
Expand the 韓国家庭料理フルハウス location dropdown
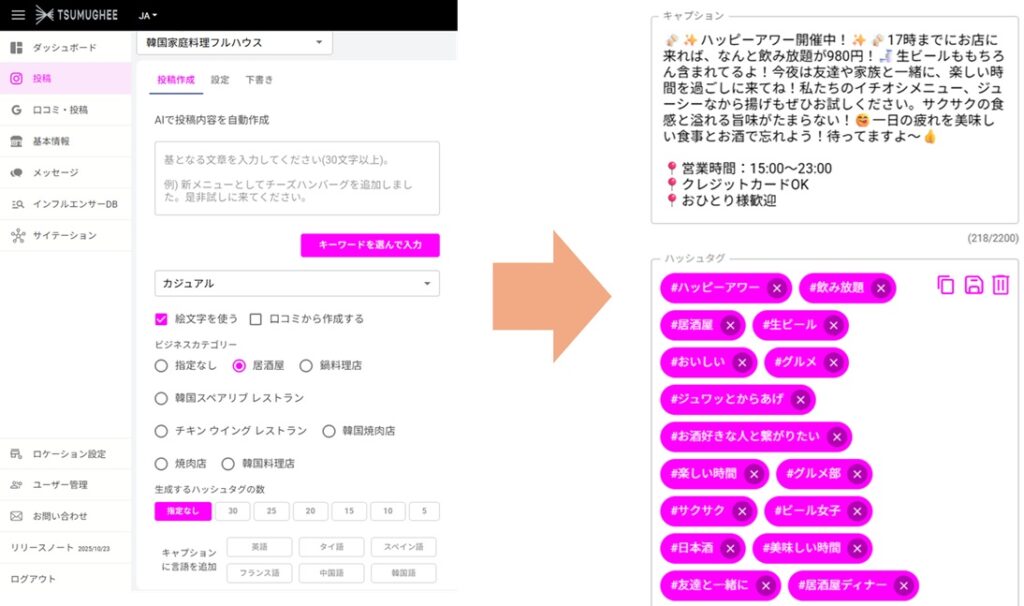(234, 43)
